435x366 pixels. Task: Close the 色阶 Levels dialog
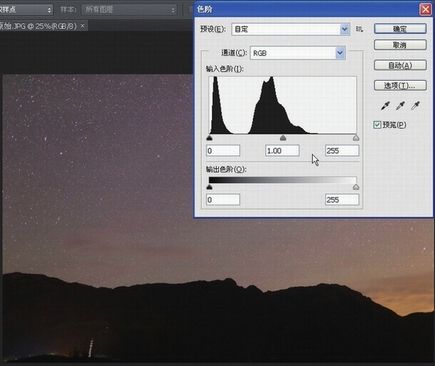tap(425, 9)
